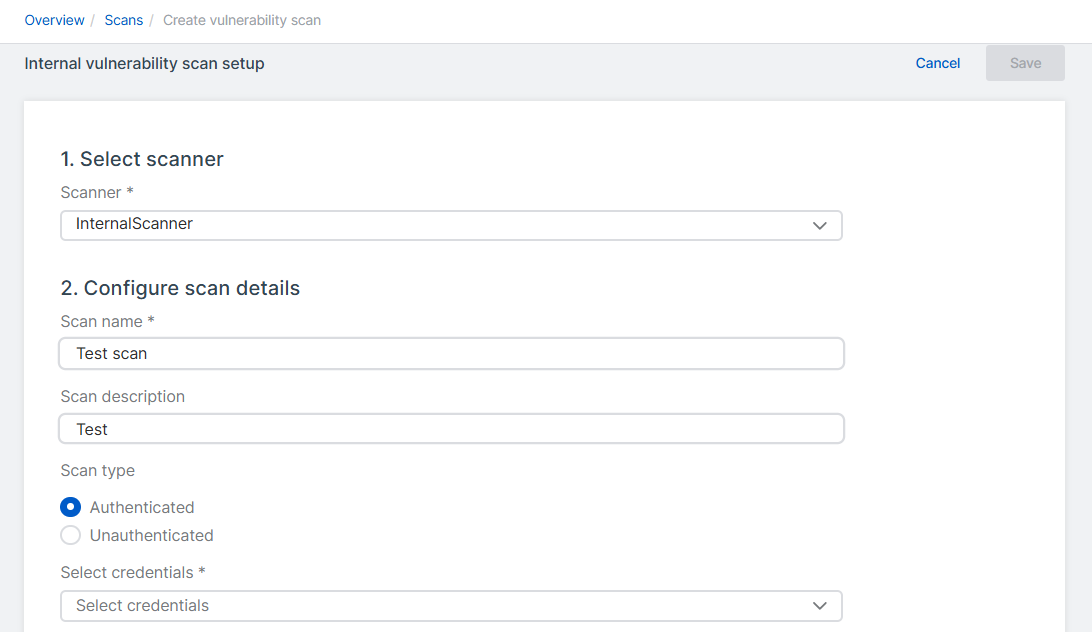Click the Unauthenticated text label

click(151, 535)
